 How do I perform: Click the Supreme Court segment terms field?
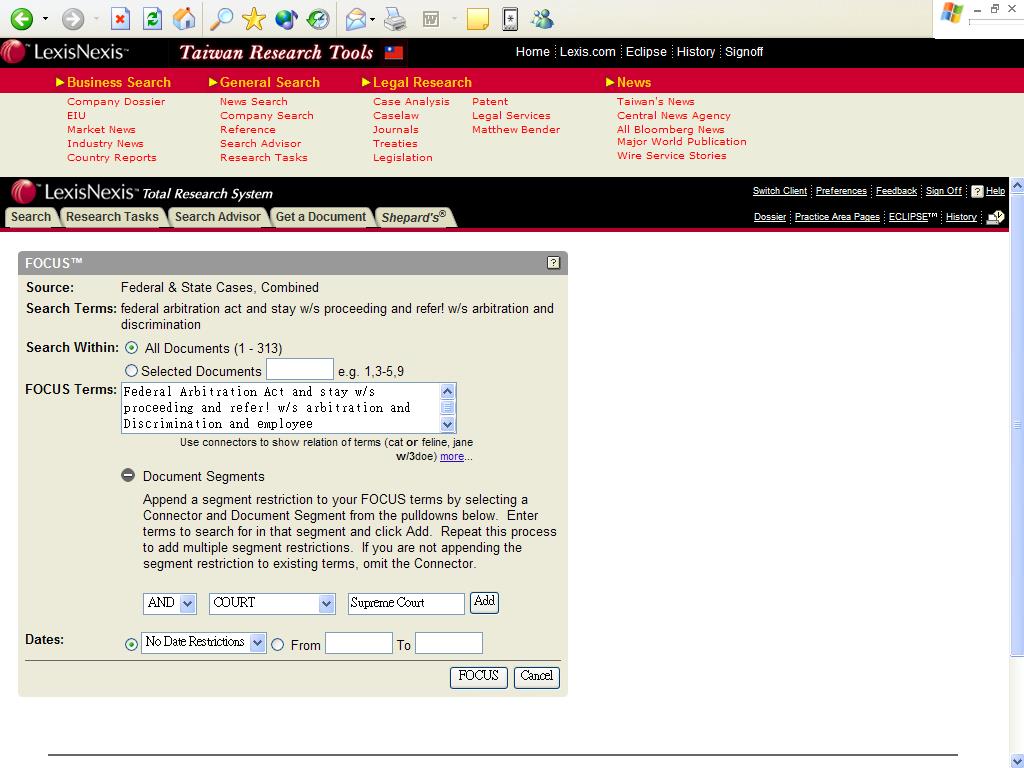(x=406, y=603)
